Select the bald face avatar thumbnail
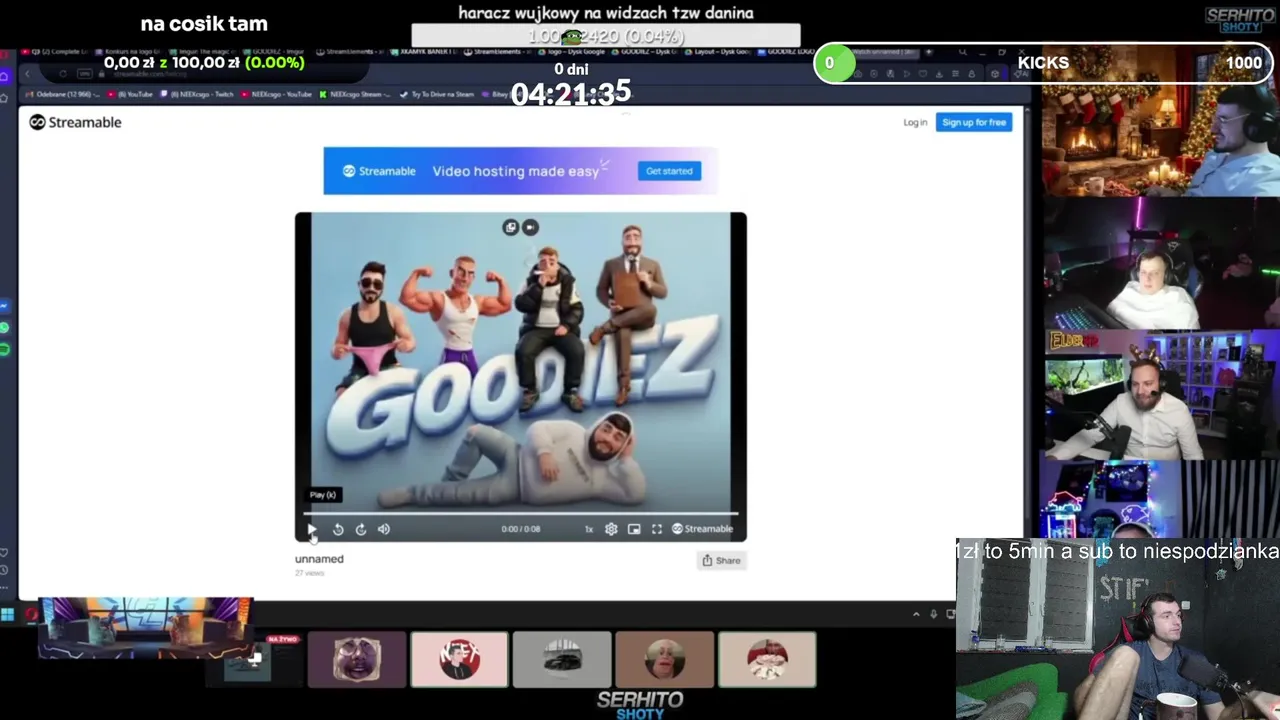Screen dimensions: 1280x720 pos(664,659)
